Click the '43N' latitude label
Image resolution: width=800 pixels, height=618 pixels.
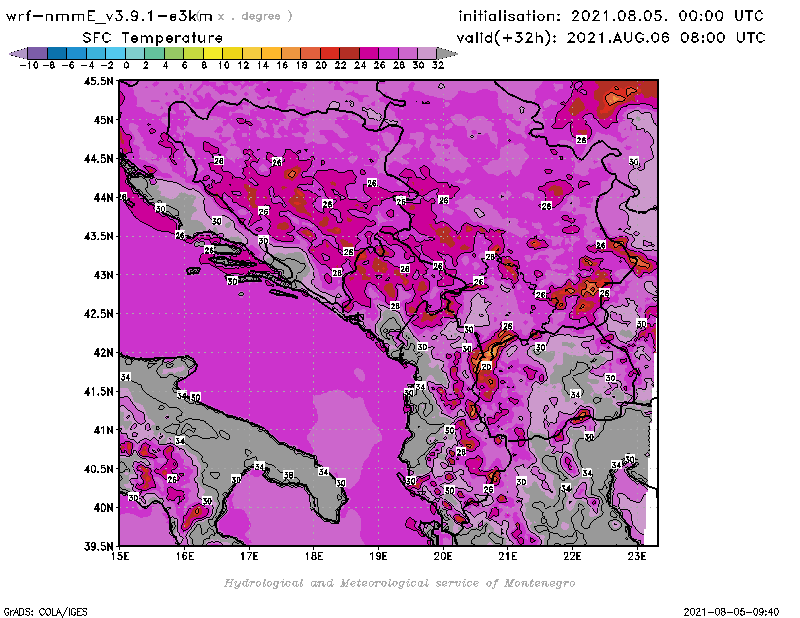coord(103,275)
